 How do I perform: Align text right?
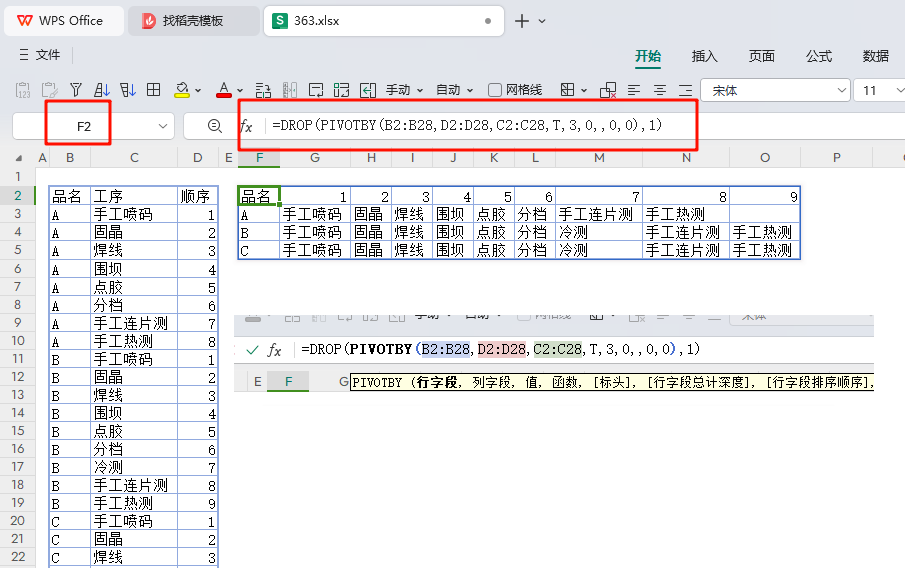pos(685,90)
